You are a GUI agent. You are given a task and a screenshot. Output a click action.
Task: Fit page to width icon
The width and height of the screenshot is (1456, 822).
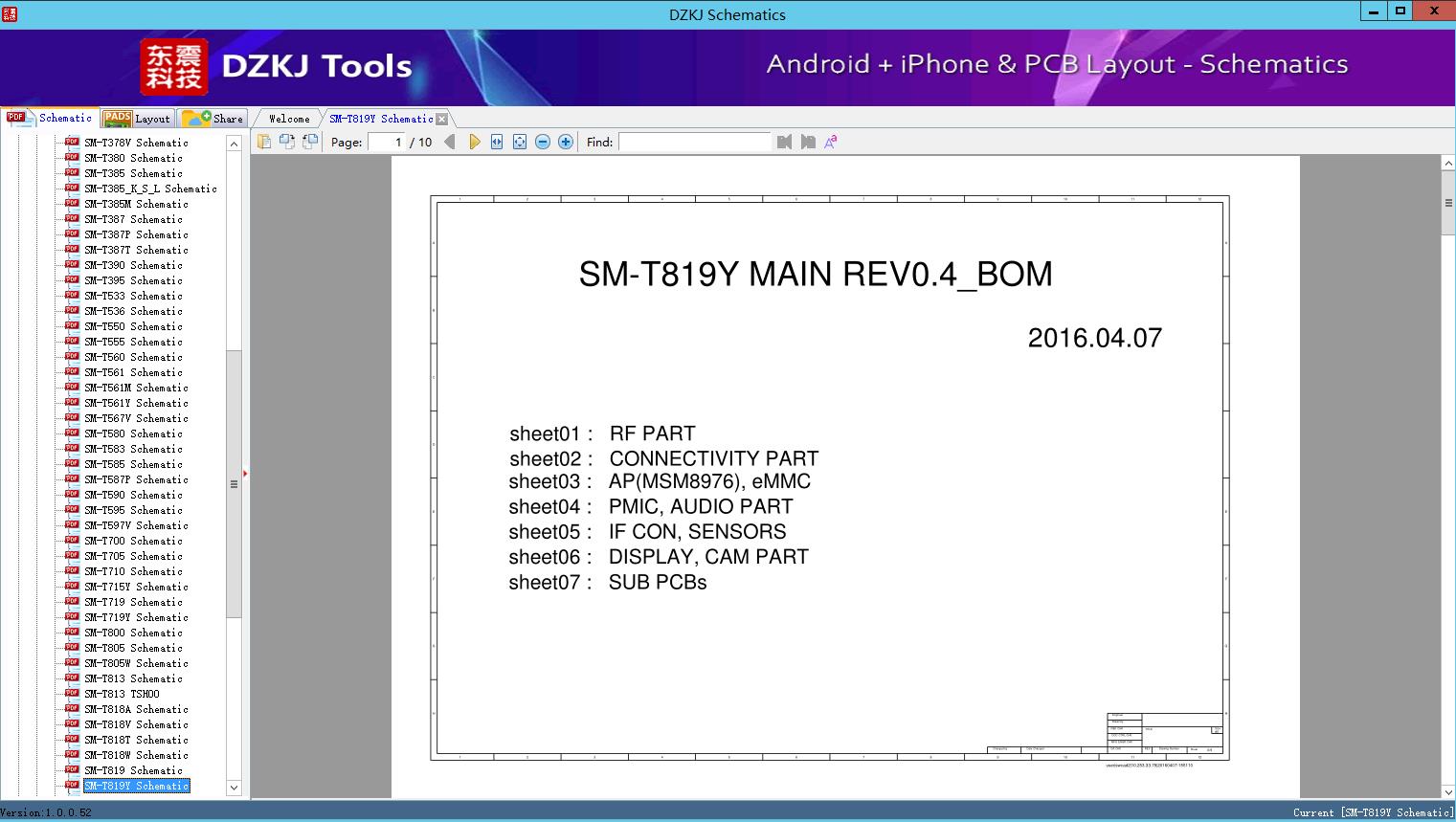coord(497,142)
